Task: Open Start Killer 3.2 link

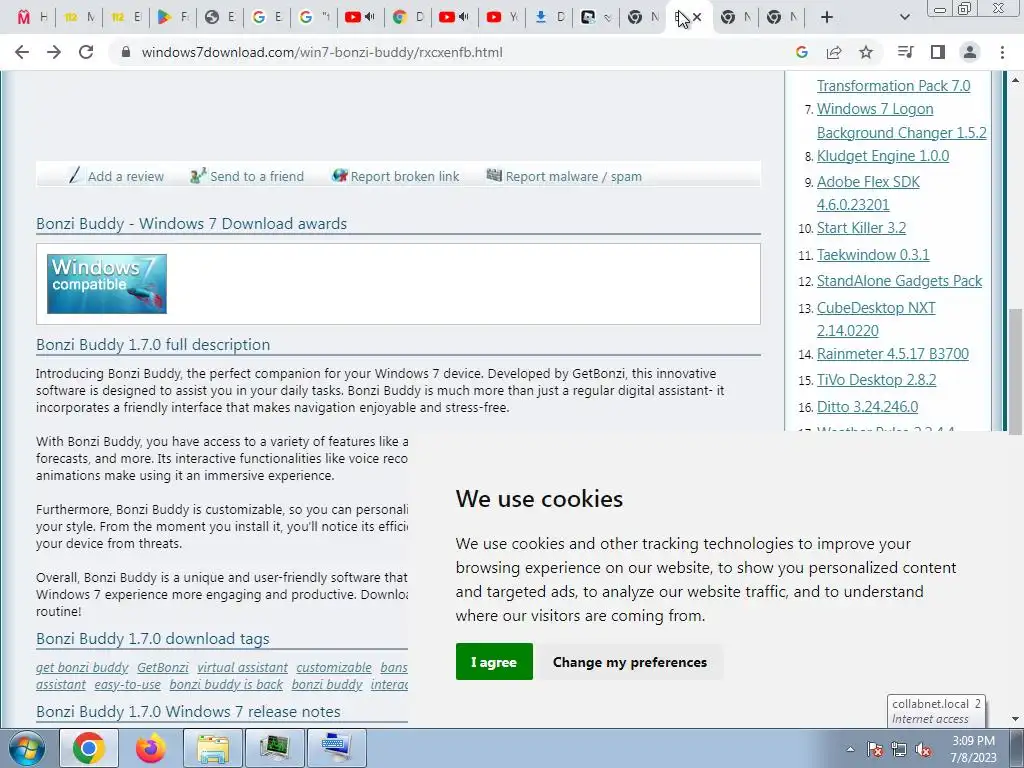Action: tap(861, 228)
